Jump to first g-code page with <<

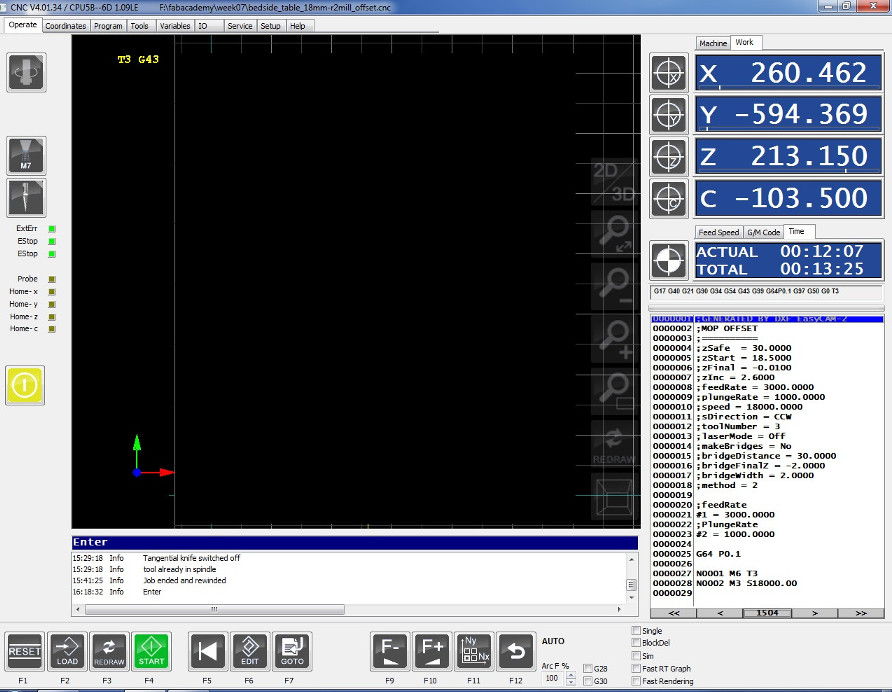tap(674, 613)
